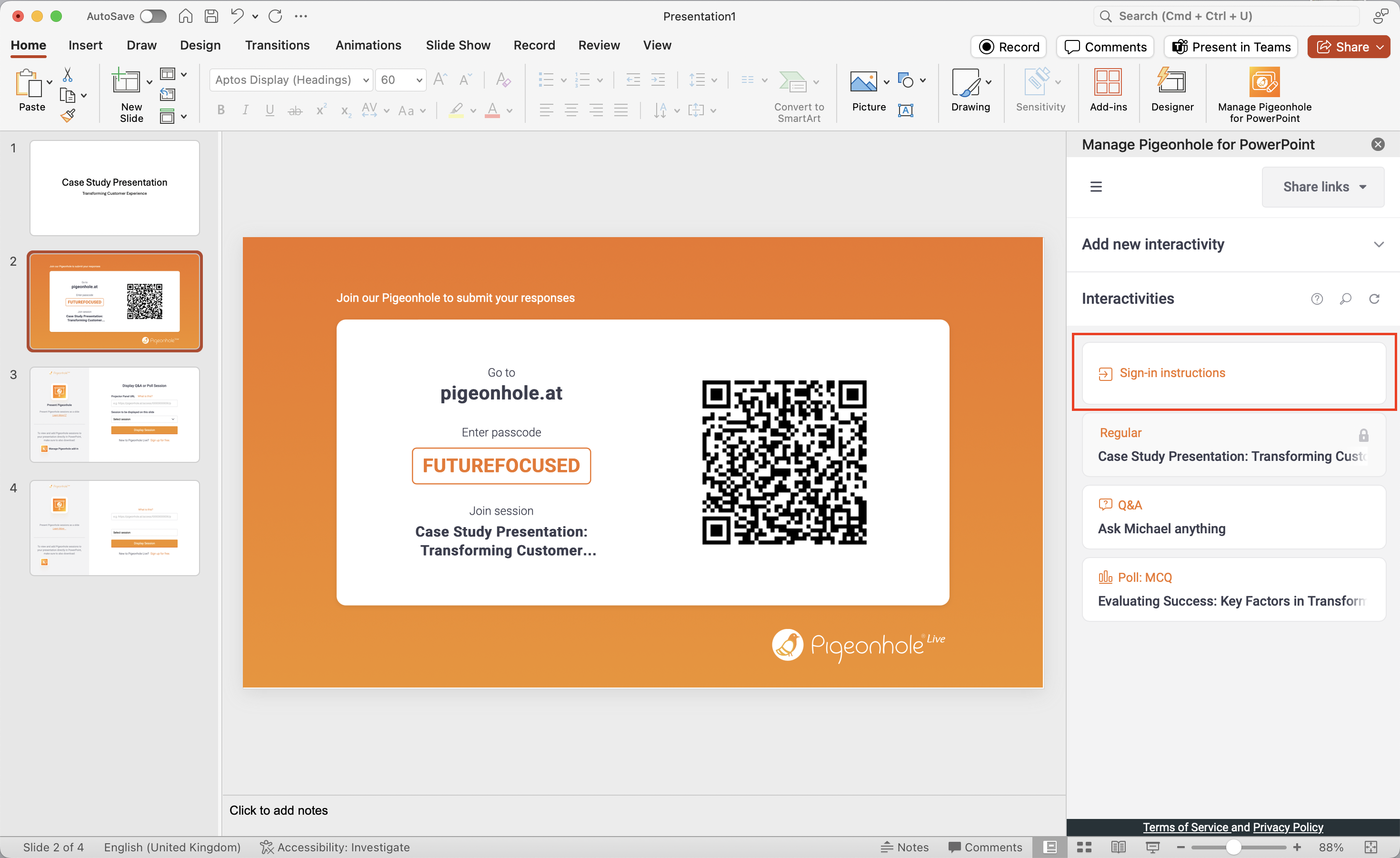1400x858 pixels.
Task: Click the Home icon in title bar
Action: [x=185, y=16]
